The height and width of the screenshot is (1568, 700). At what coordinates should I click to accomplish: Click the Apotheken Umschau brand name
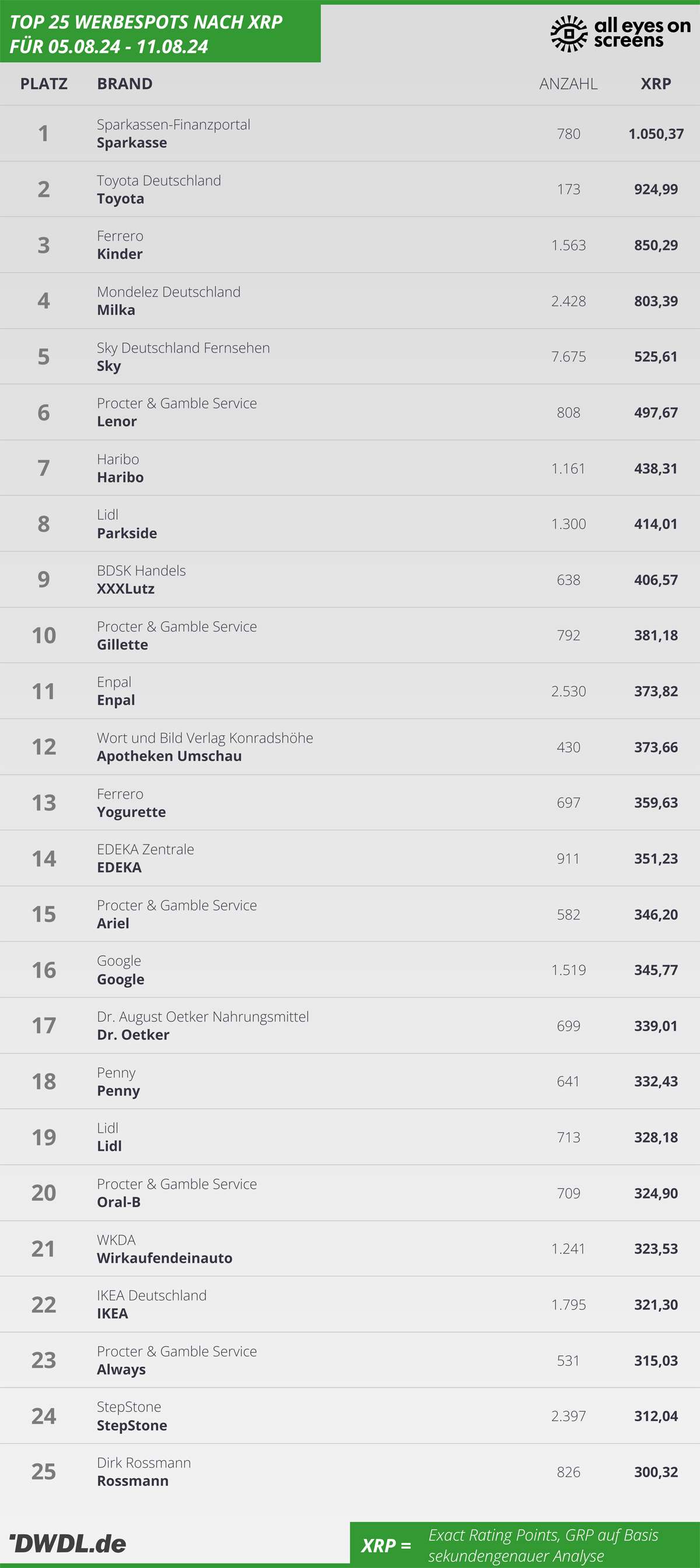click(x=169, y=757)
